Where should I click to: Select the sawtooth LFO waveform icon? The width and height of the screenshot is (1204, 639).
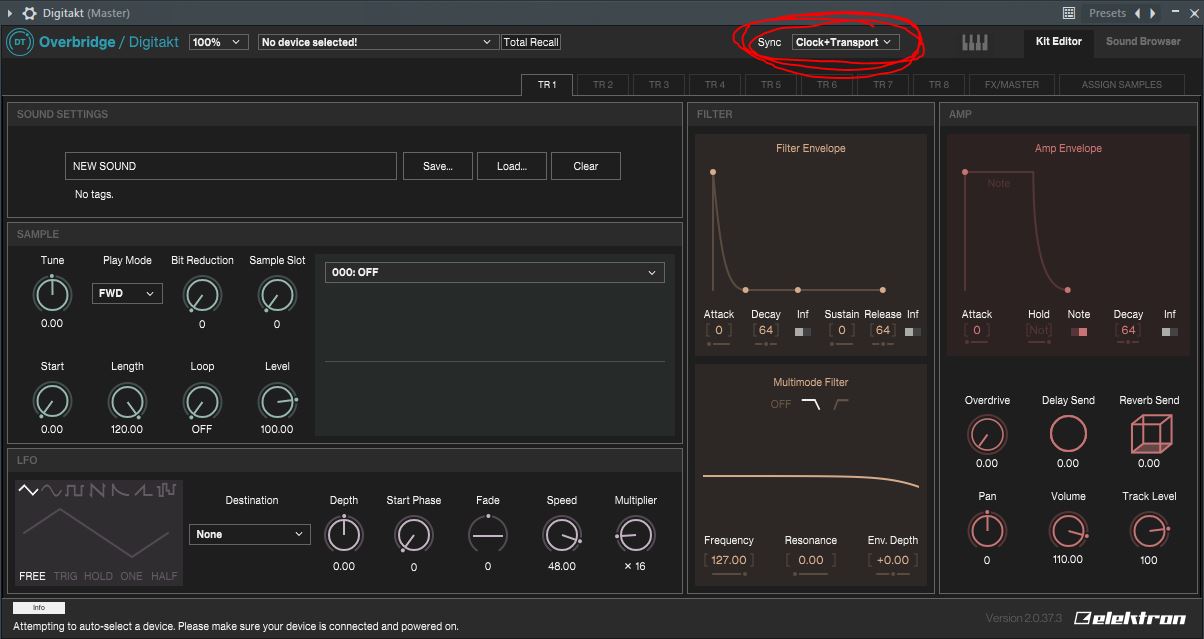(97, 490)
